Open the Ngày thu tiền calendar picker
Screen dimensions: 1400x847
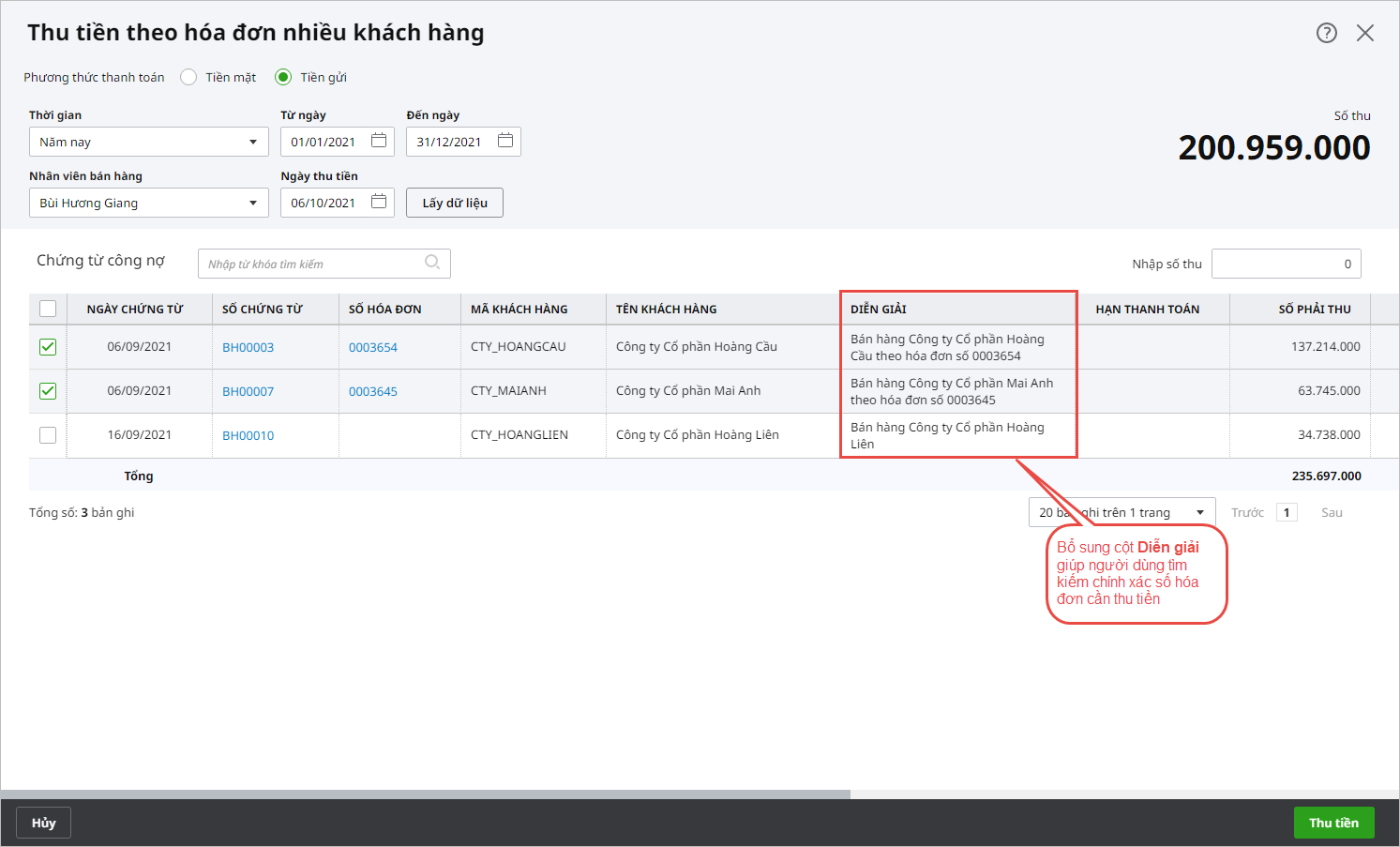(379, 202)
